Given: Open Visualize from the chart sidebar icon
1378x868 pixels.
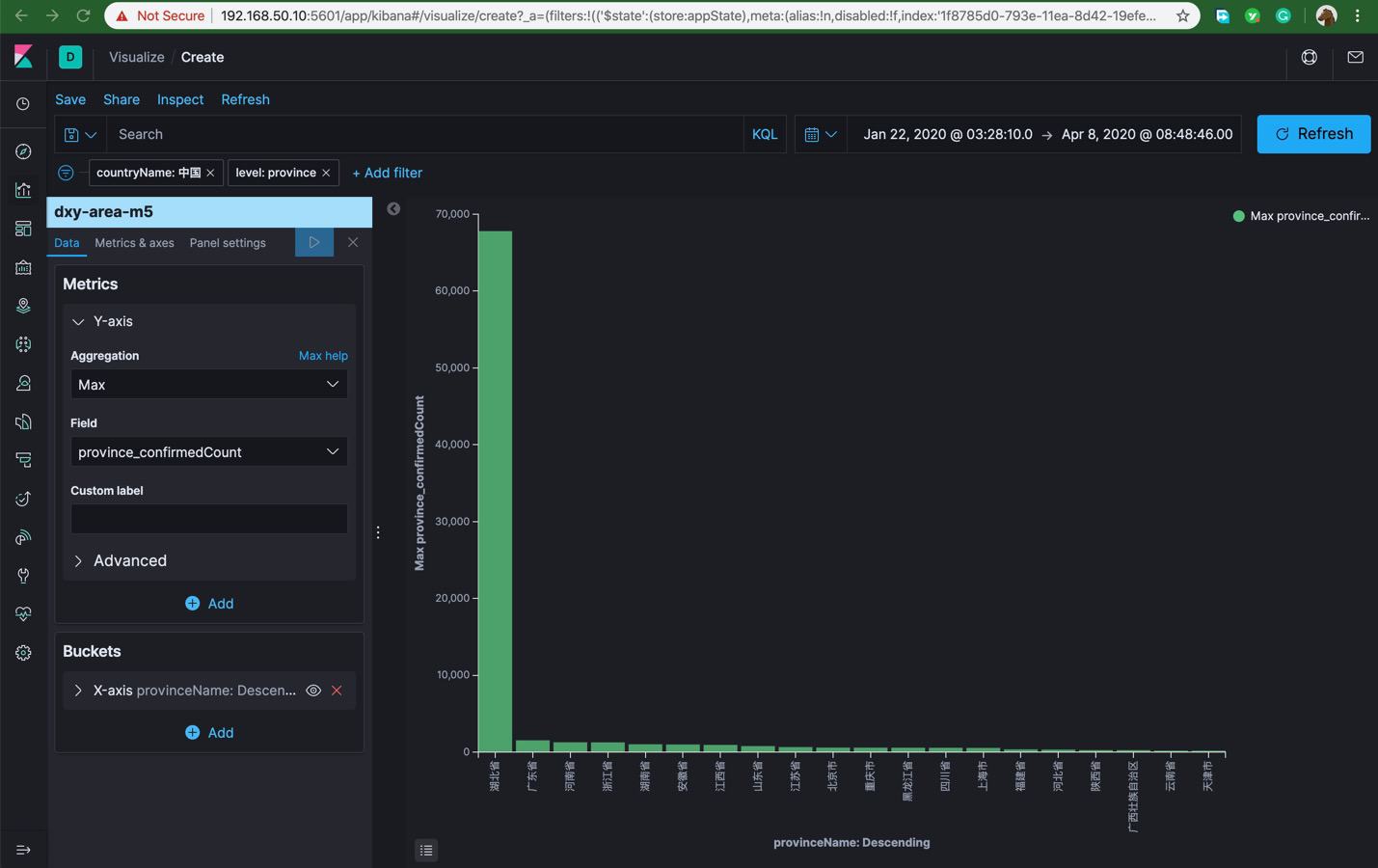Looking at the screenshot, I should coord(23,190).
